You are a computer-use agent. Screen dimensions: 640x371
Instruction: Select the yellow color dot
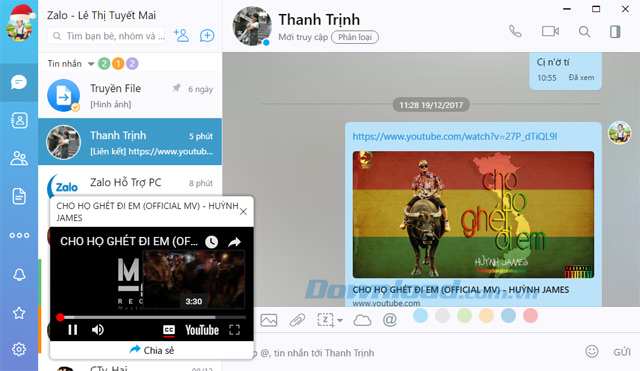(487, 315)
